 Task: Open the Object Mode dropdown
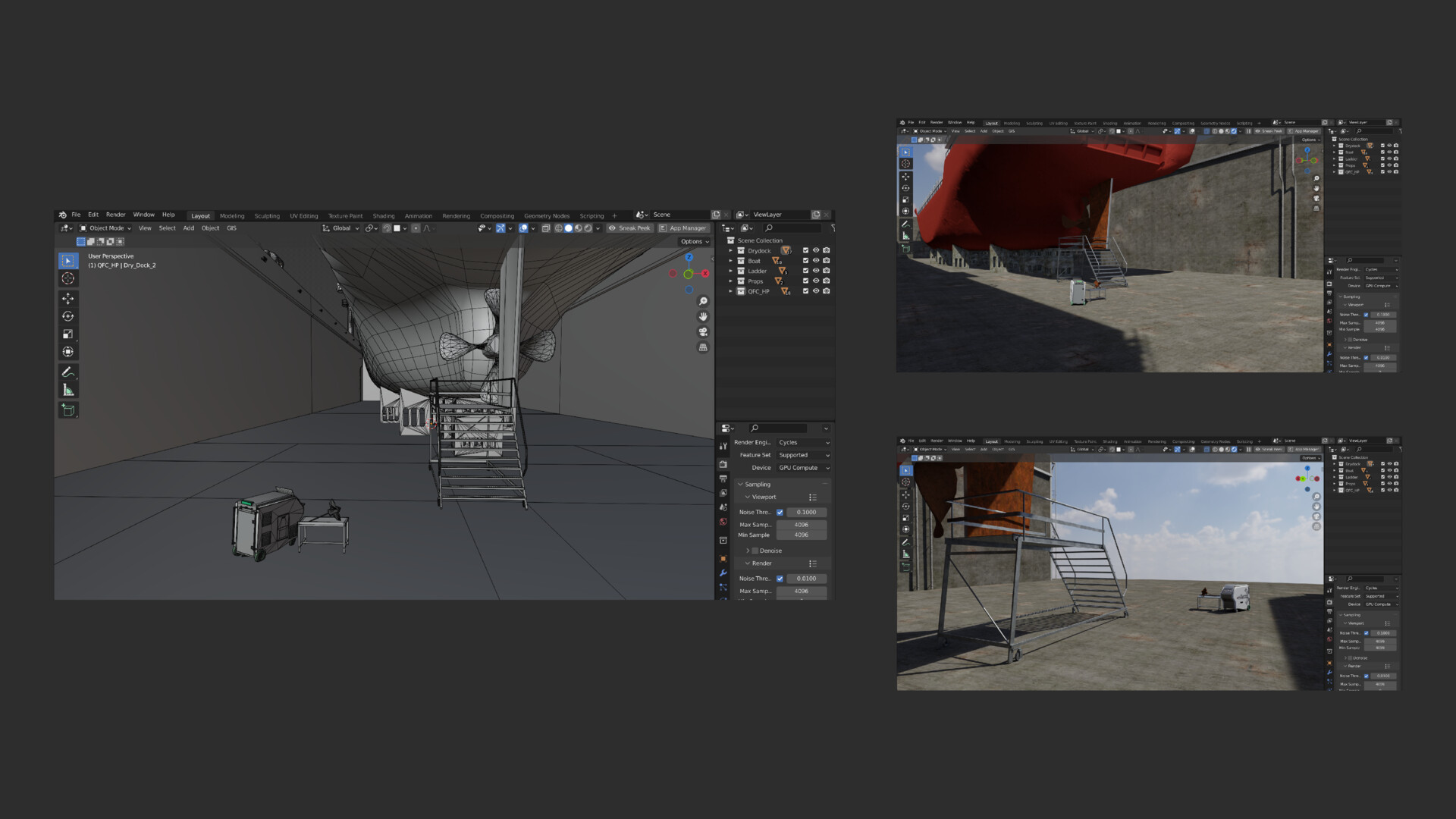(106, 227)
